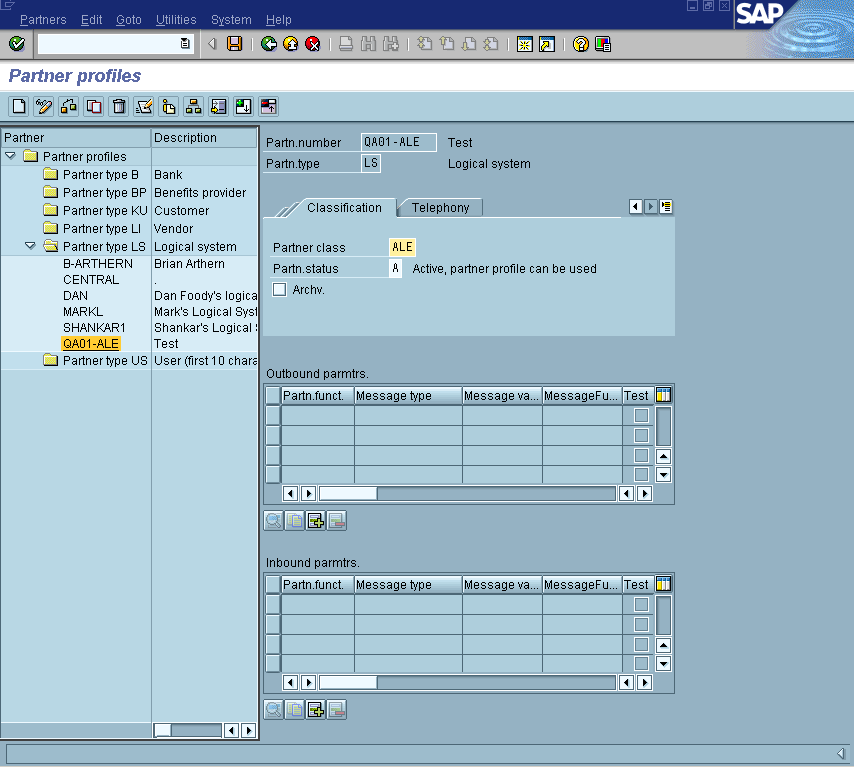
Task: Click table settings icon in Inbound parmtrs header
Action: pos(663,584)
